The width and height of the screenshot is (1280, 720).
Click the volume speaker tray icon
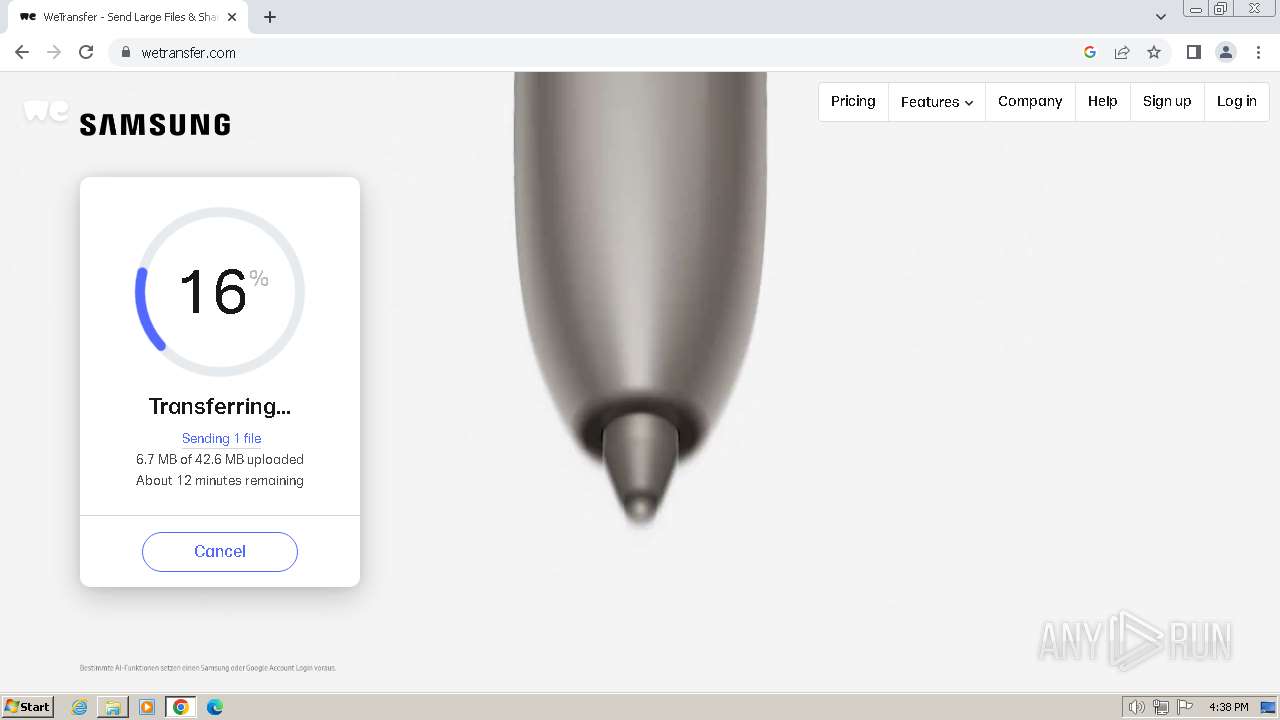(1136, 707)
